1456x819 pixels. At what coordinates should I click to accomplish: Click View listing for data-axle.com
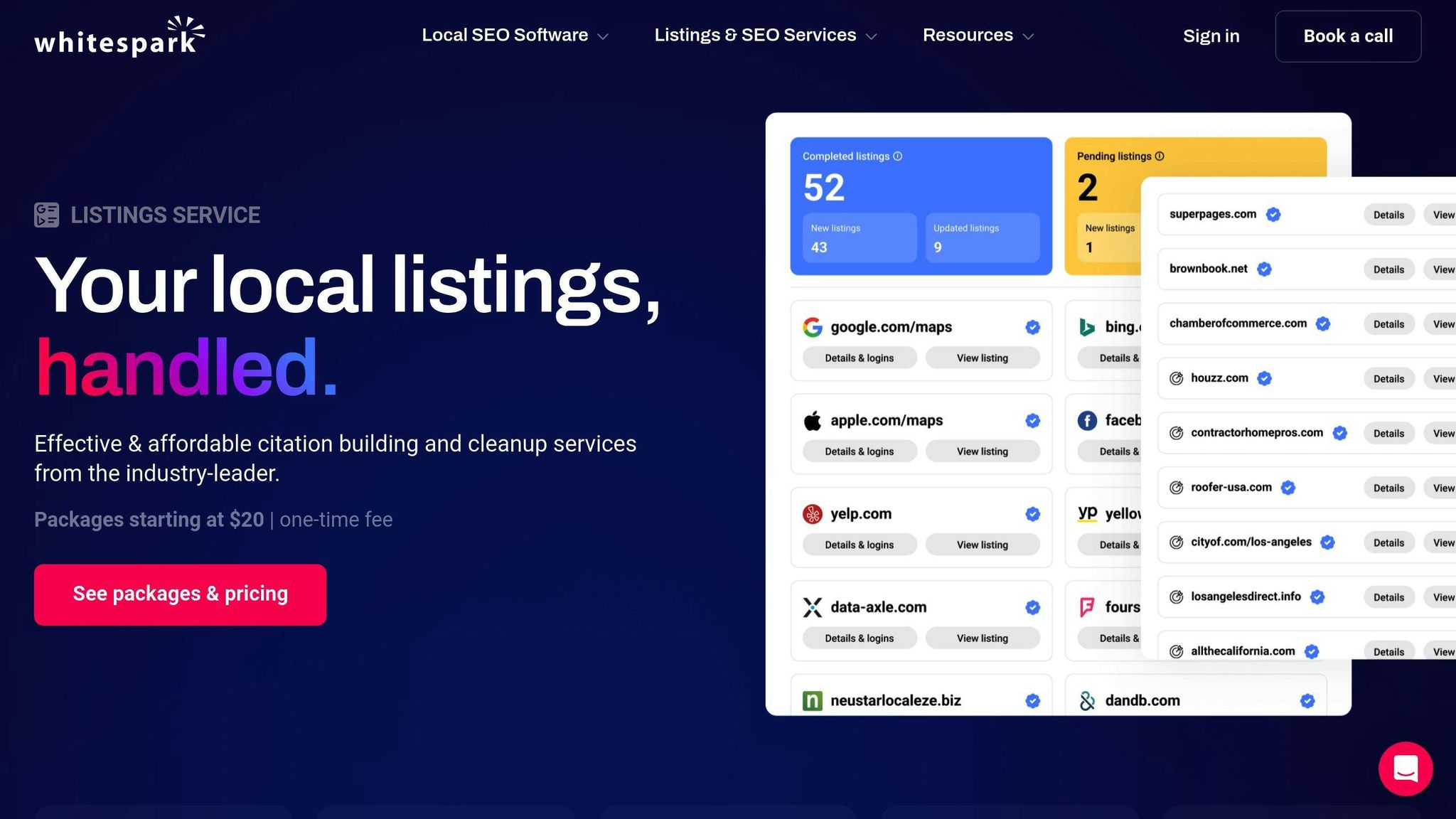coord(983,638)
